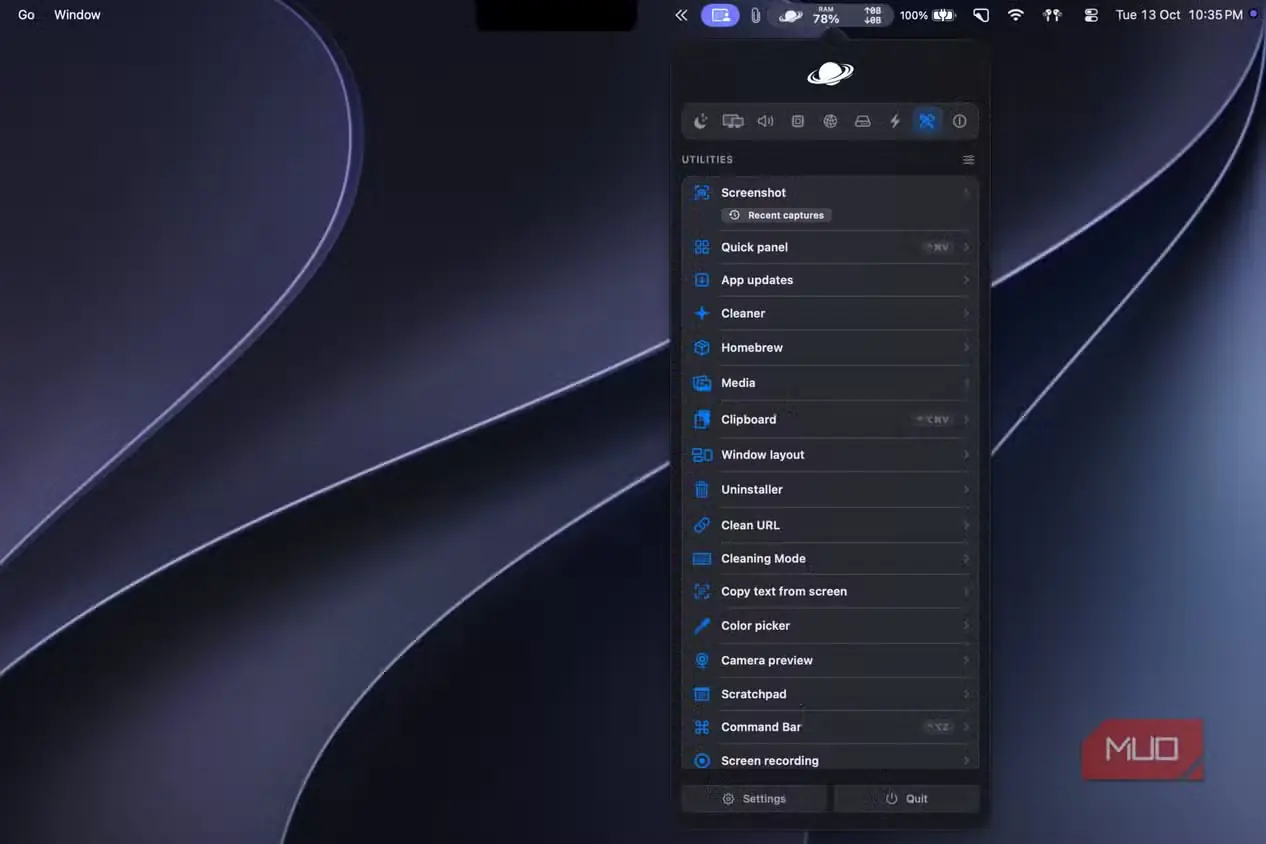Open the Screenshot utility via its icon
This screenshot has width=1266, height=844.
(702, 193)
